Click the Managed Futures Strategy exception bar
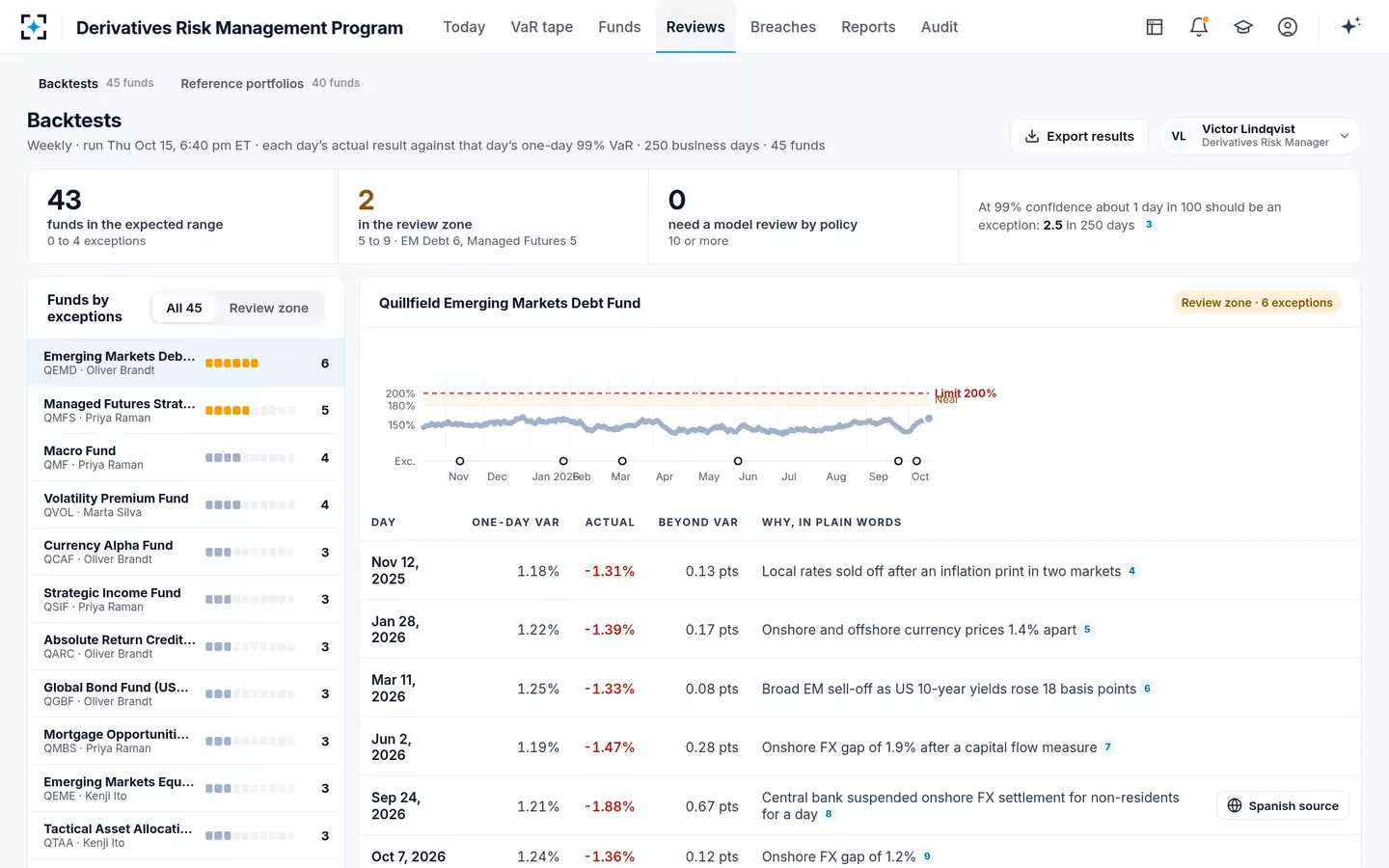Screen dimensions: 1389x868 [x=250, y=411]
